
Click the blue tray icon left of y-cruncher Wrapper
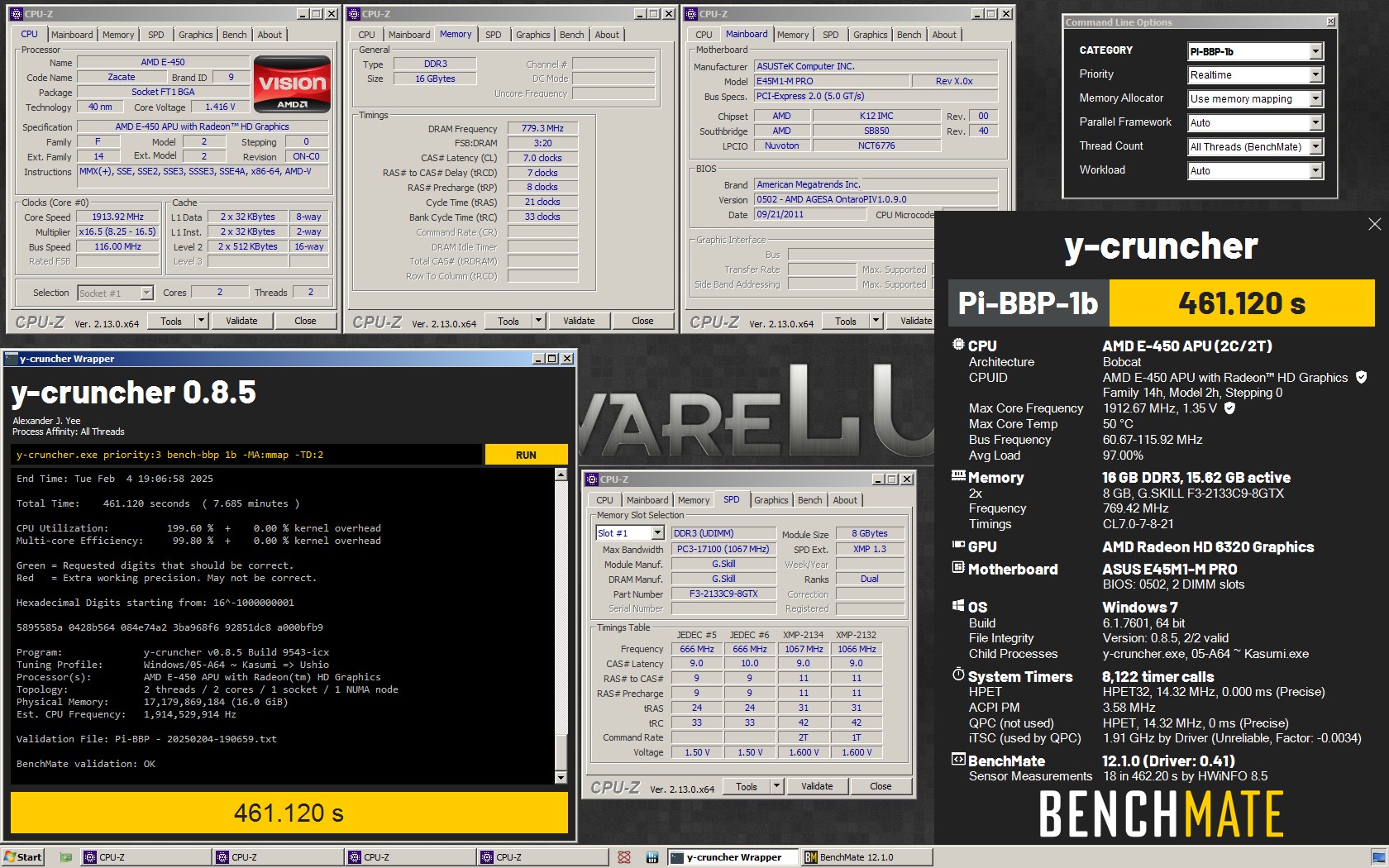[652, 857]
